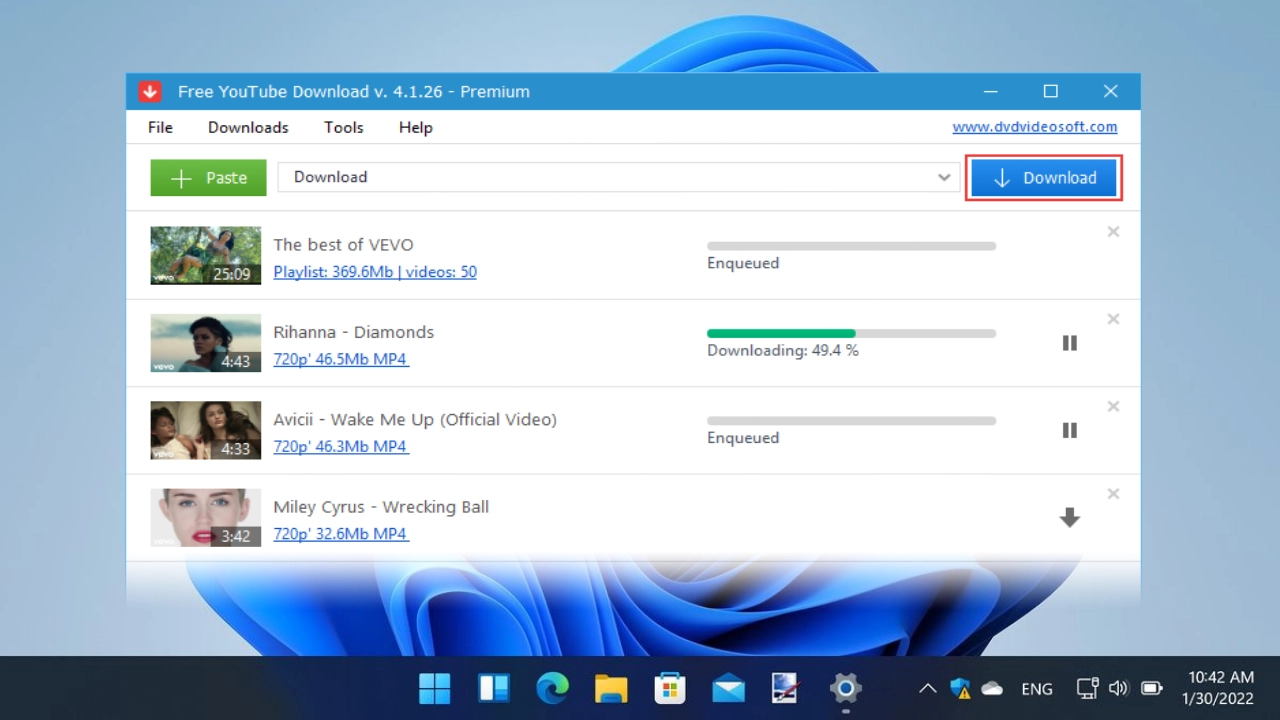This screenshot has width=1280, height=720.
Task: Click the blue Download button
Action: [x=1044, y=178]
